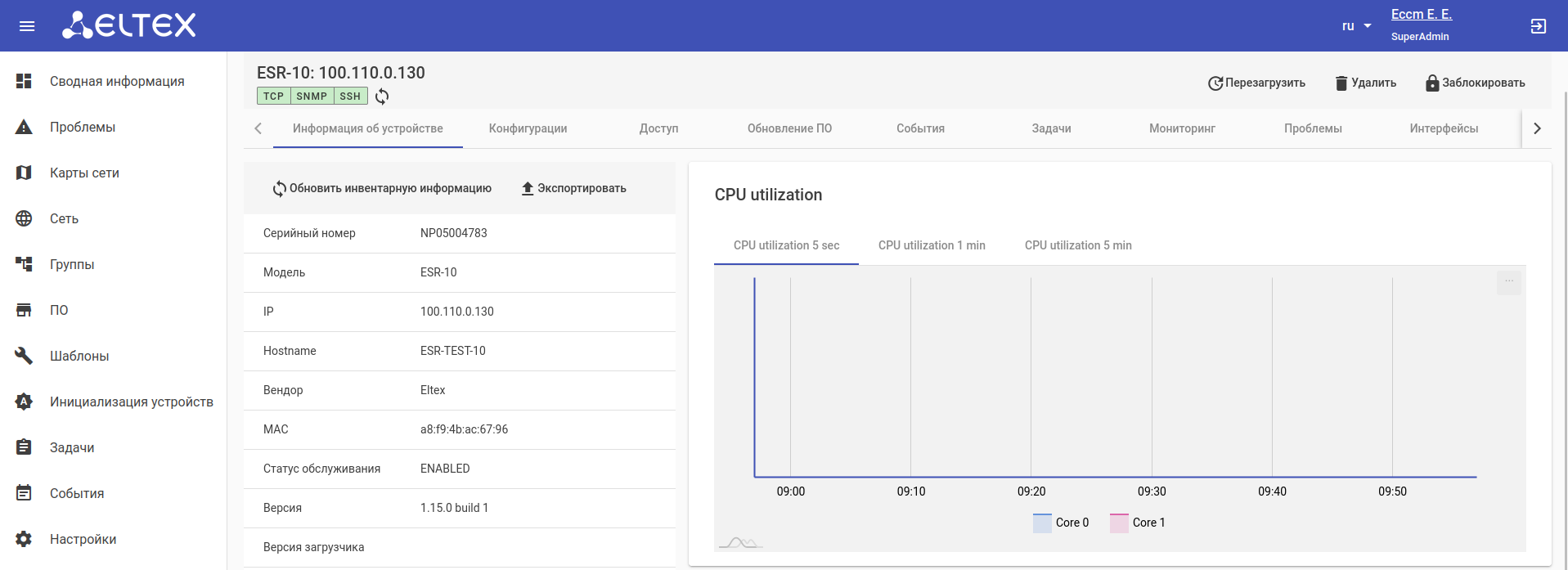Open the ru language dropdown

pyautogui.click(x=1356, y=26)
